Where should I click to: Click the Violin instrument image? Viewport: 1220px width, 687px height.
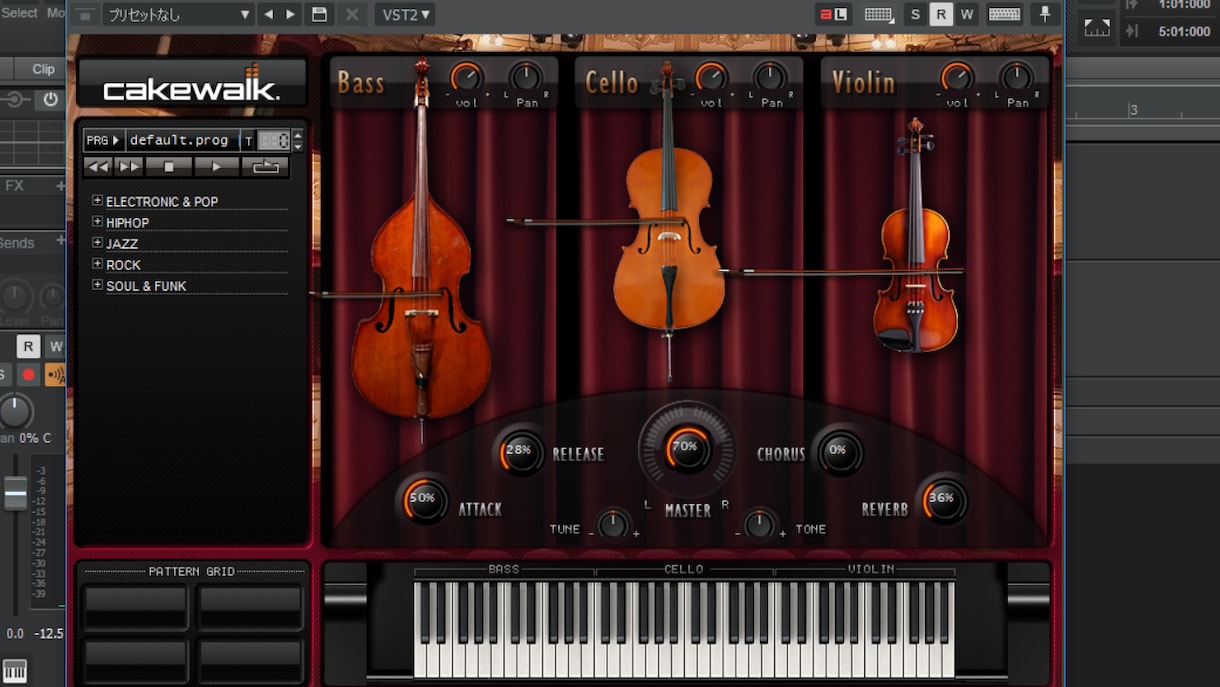[x=914, y=236]
